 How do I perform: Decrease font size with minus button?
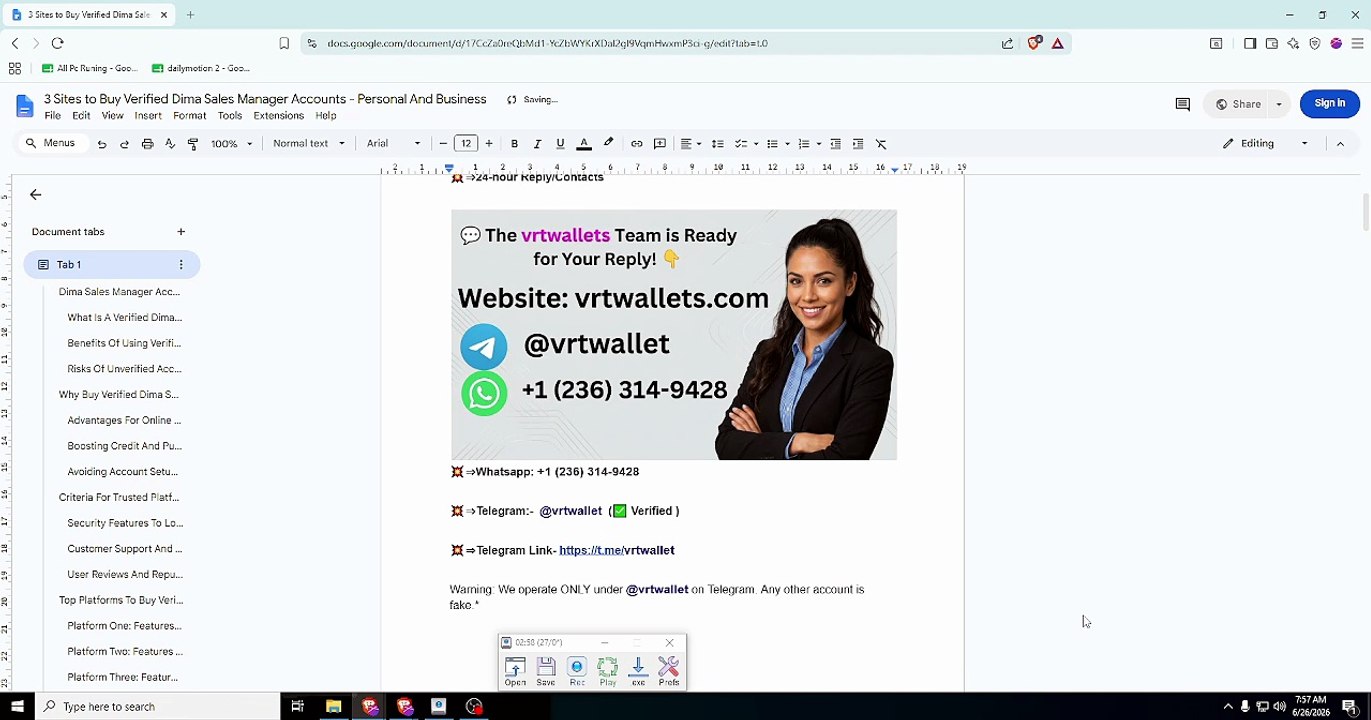(x=443, y=144)
